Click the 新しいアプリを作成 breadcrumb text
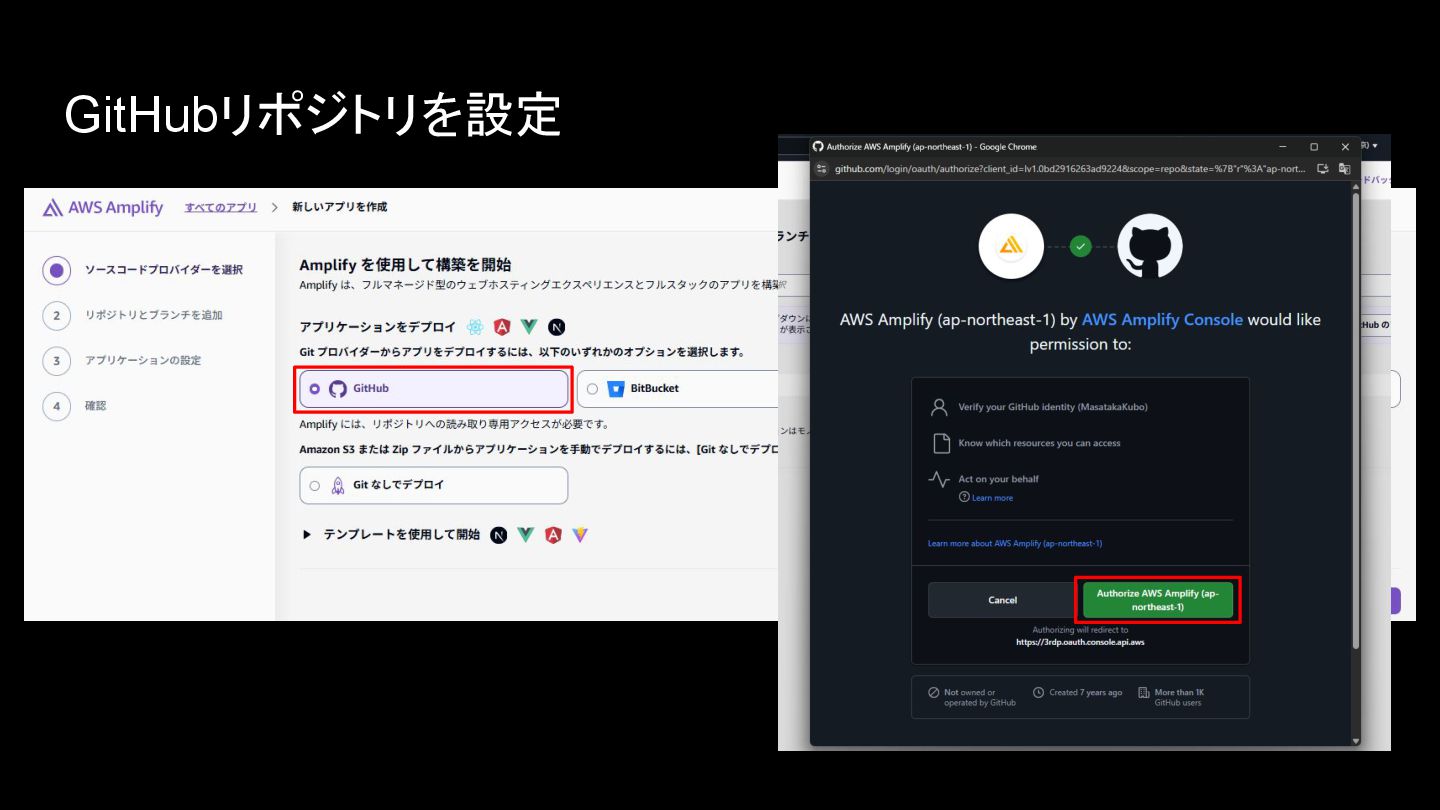Viewport: 1440px width, 810px height. (339, 207)
